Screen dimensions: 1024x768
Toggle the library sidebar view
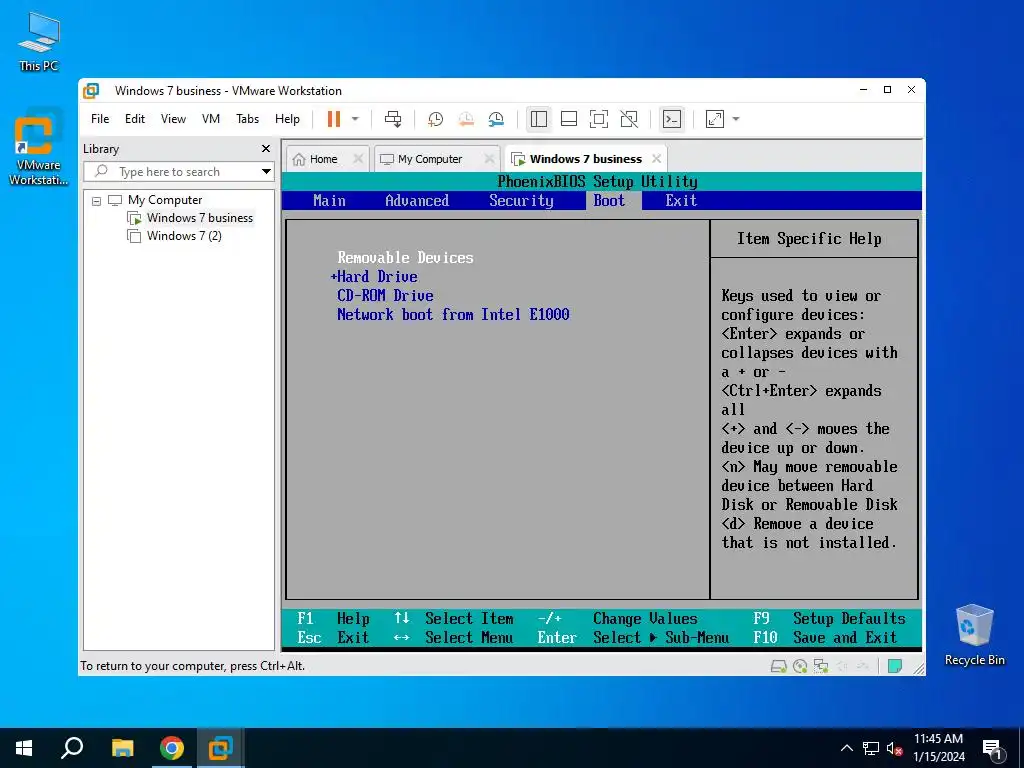[539, 119]
